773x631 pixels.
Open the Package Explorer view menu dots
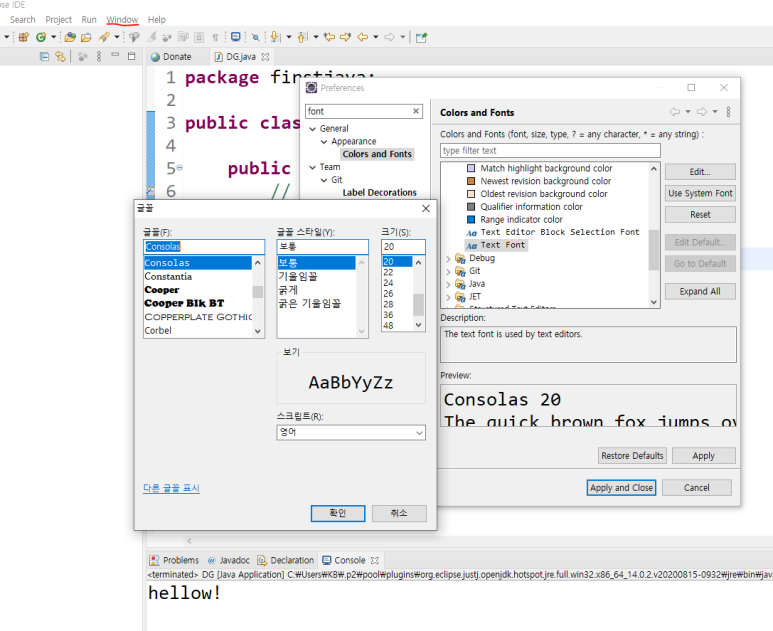point(99,56)
